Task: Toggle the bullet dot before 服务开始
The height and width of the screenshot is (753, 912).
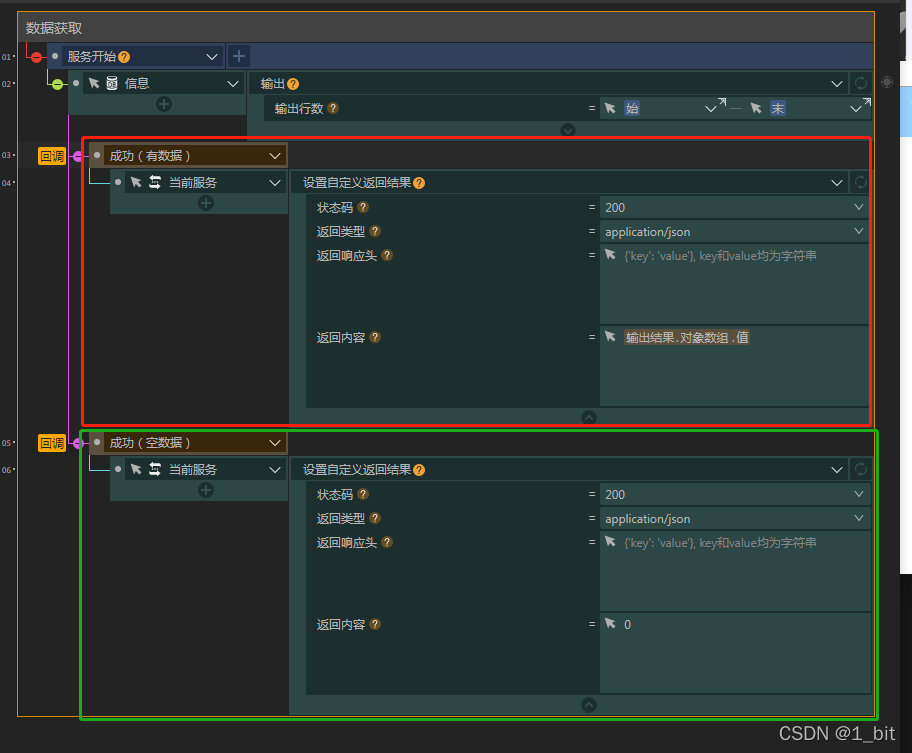Action: click(x=55, y=56)
